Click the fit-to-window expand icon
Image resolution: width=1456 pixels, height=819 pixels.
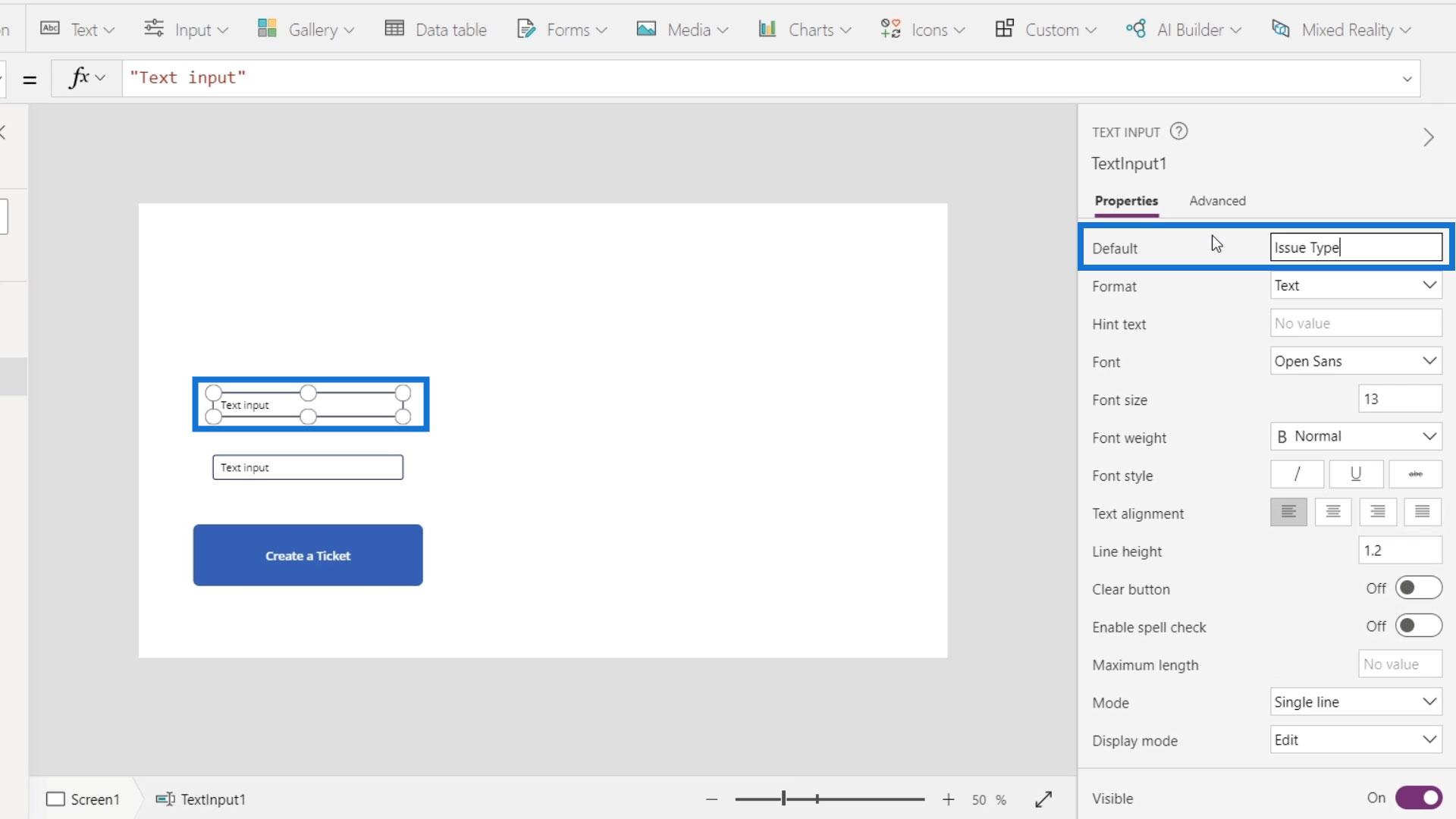point(1043,799)
